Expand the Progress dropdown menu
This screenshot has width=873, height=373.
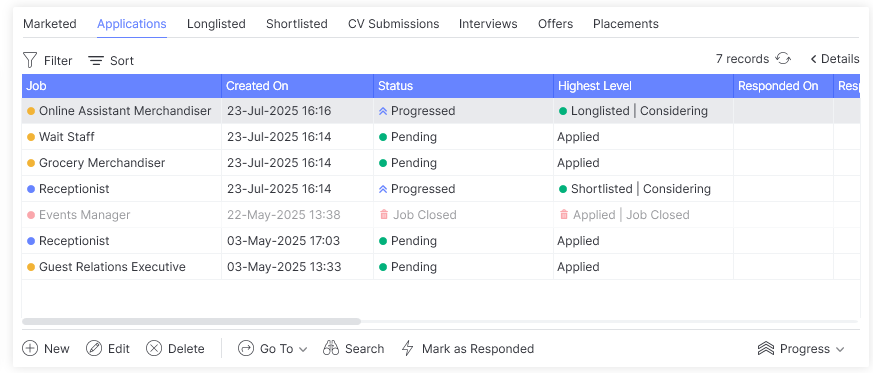[801, 349]
